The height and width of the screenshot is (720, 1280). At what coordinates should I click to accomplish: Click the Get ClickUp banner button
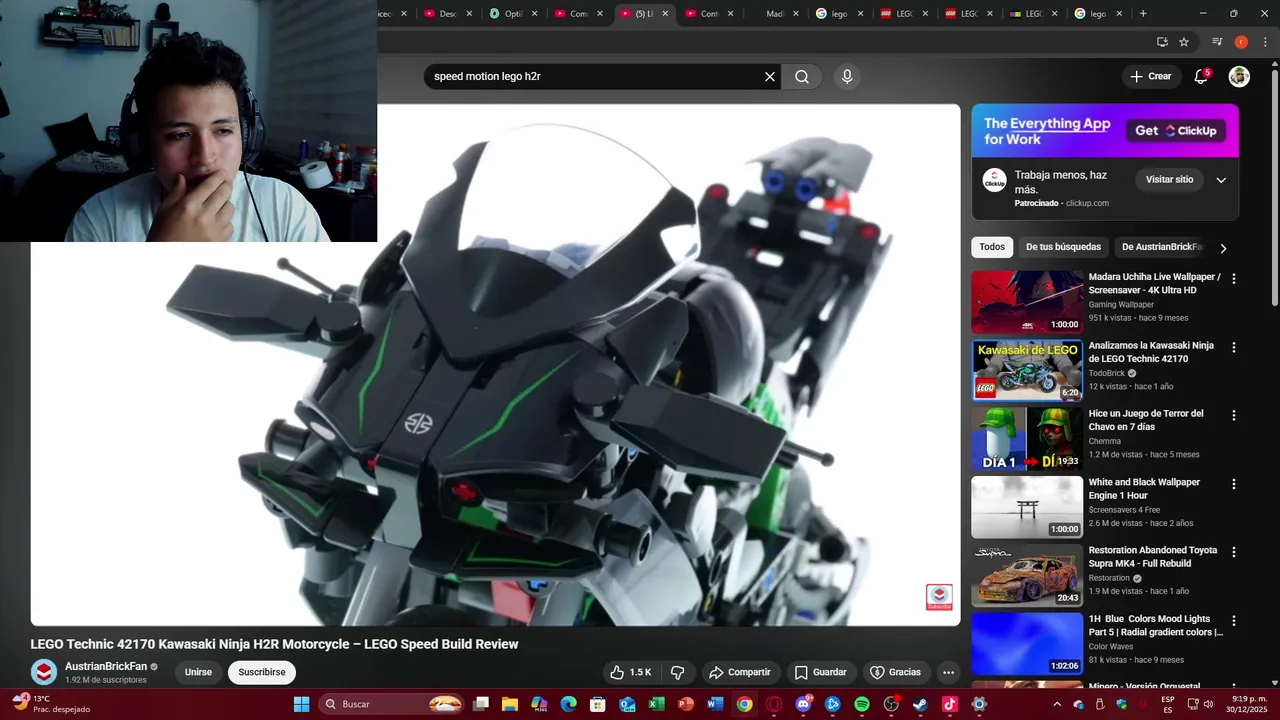[1176, 131]
